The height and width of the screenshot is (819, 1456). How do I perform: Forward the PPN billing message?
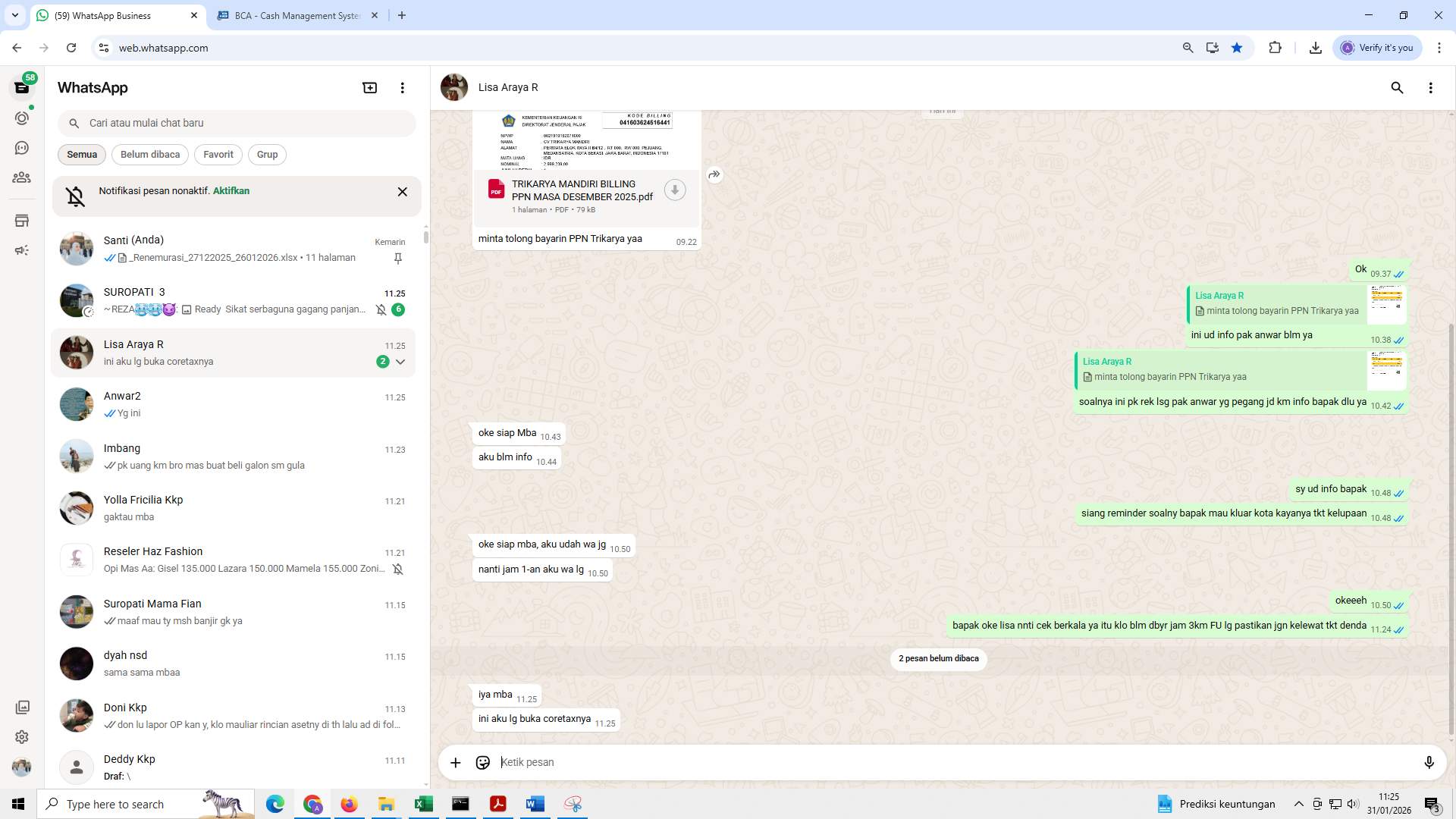(x=714, y=174)
